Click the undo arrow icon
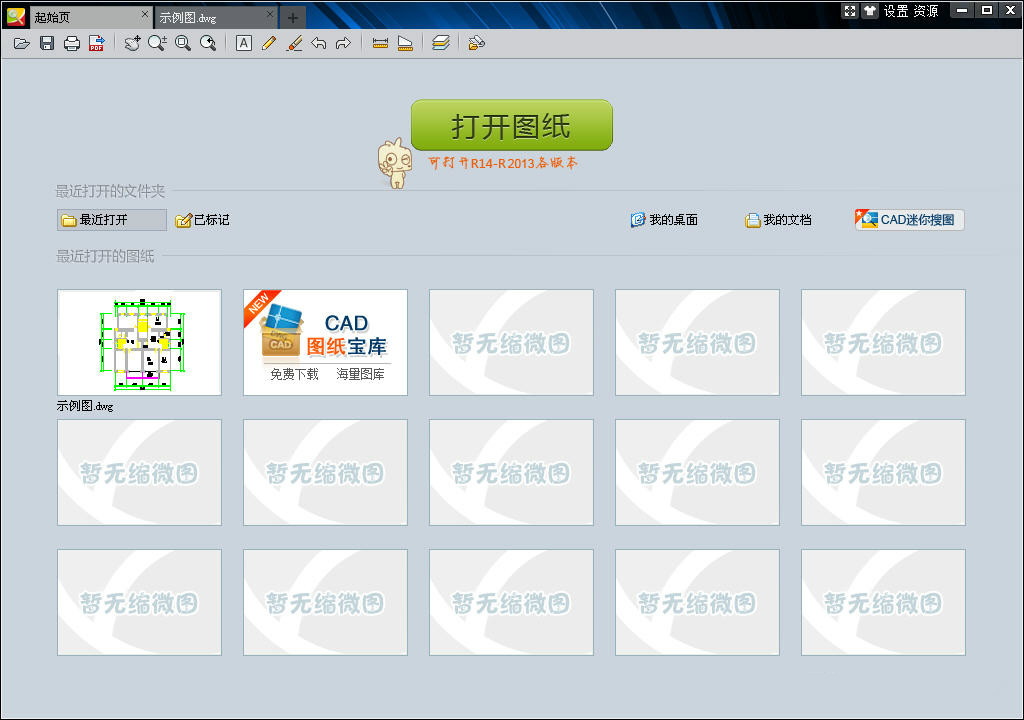 pos(318,43)
